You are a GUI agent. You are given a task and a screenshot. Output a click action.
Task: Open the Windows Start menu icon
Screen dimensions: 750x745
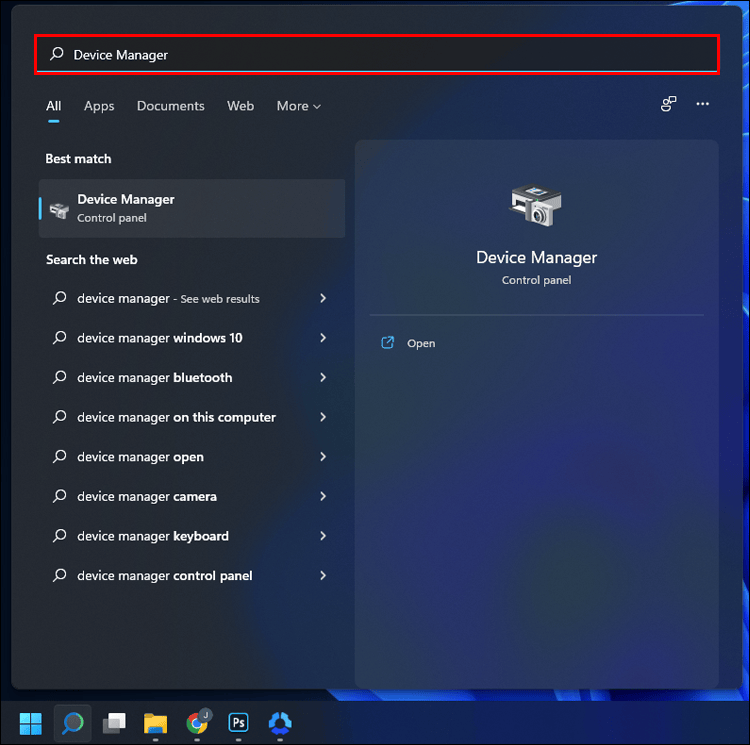point(31,723)
